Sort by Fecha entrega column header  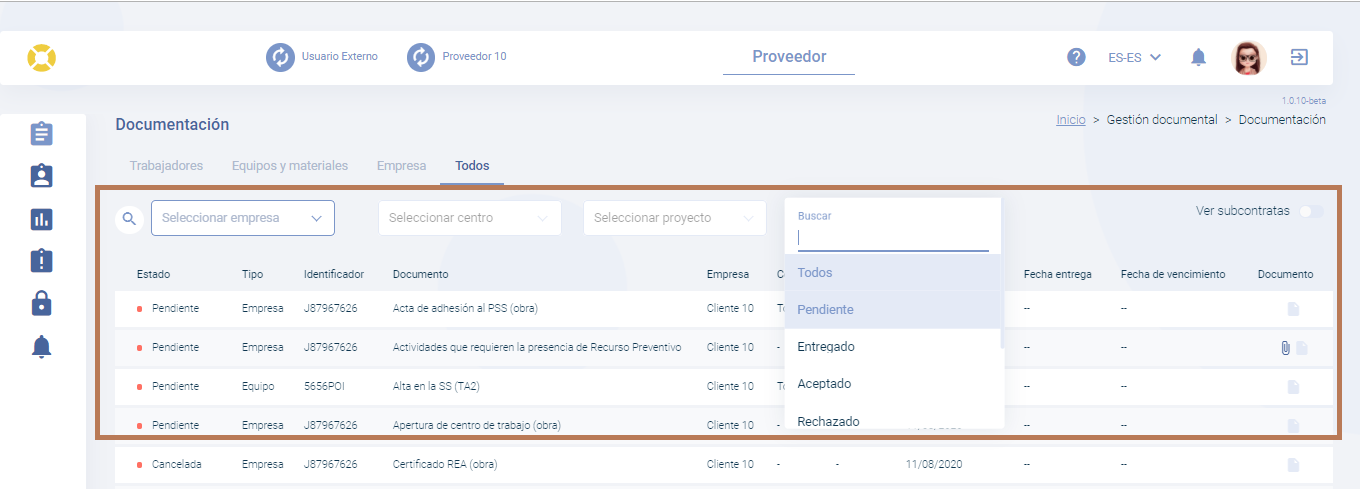[1058, 274]
